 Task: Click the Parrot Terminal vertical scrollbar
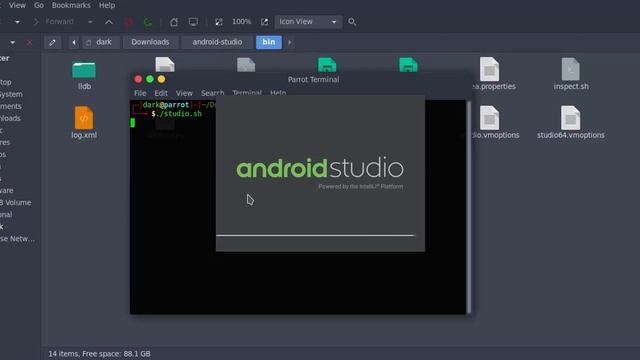click(x=469, y=207)
